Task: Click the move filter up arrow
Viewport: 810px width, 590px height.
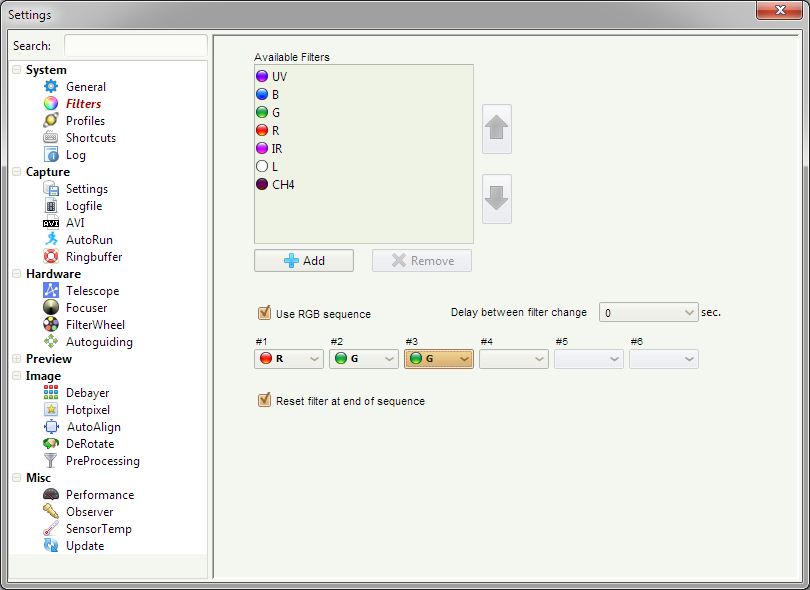Action: [497, 129]
